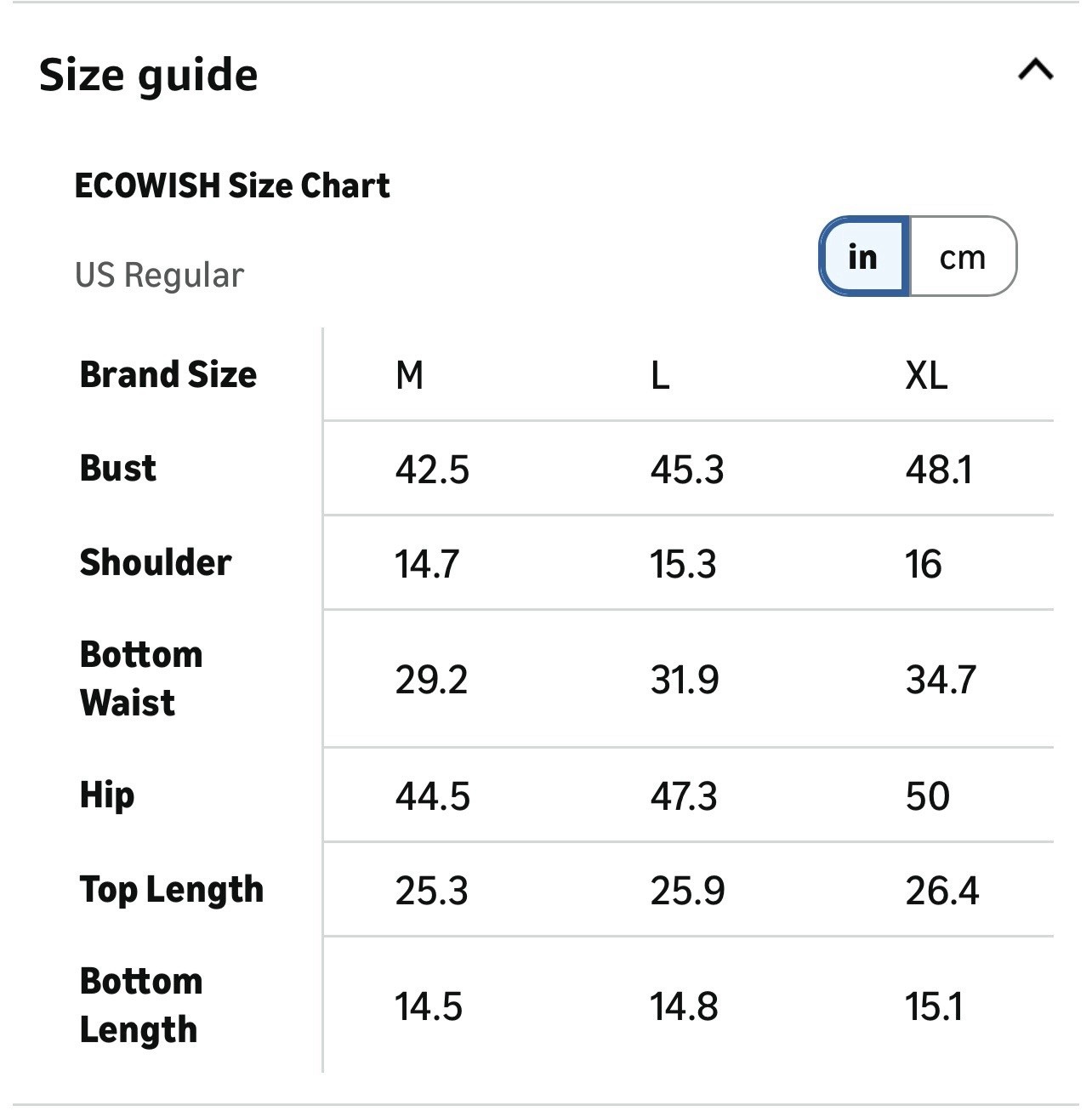The width and height of the screenshot is (1092, 1117).
Task: Select the Shoulder row label
Action: coord(156,563)
